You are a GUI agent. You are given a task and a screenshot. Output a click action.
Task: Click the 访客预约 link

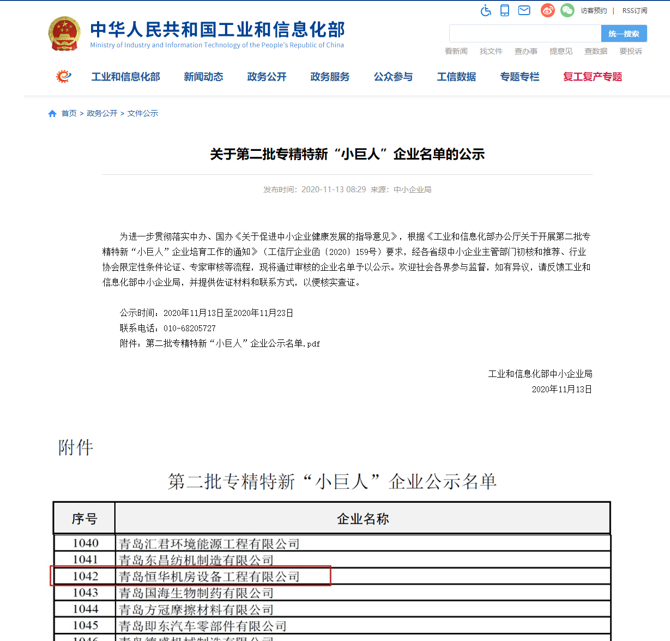(594, 11)
